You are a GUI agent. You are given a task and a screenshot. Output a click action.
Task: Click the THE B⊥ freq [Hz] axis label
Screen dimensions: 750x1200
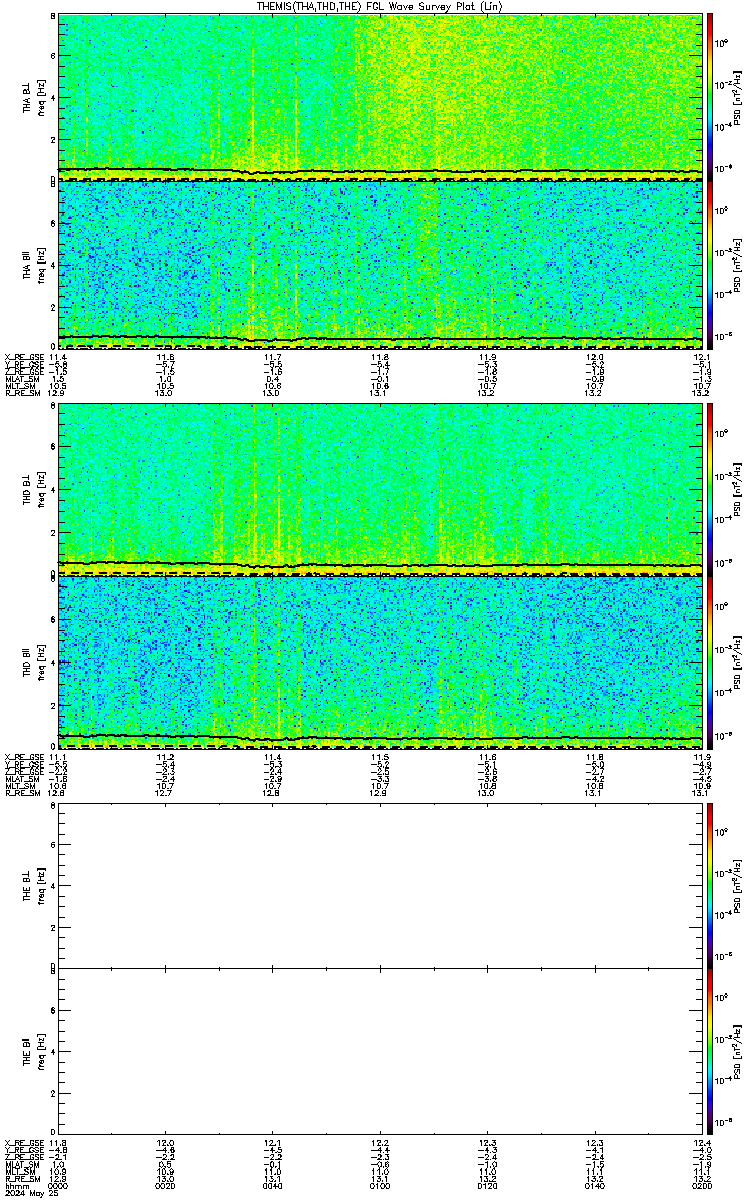tap(41, 885)
